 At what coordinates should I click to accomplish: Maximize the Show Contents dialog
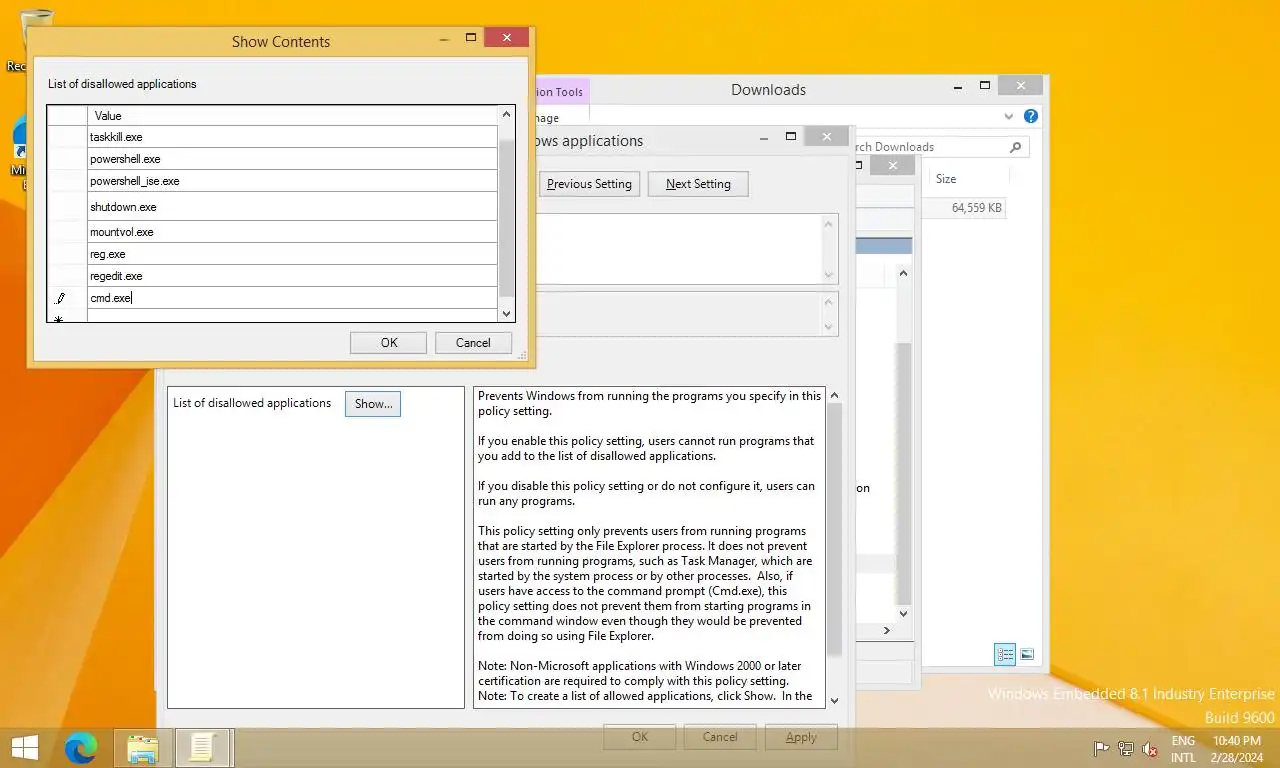[x=471, y=38]
